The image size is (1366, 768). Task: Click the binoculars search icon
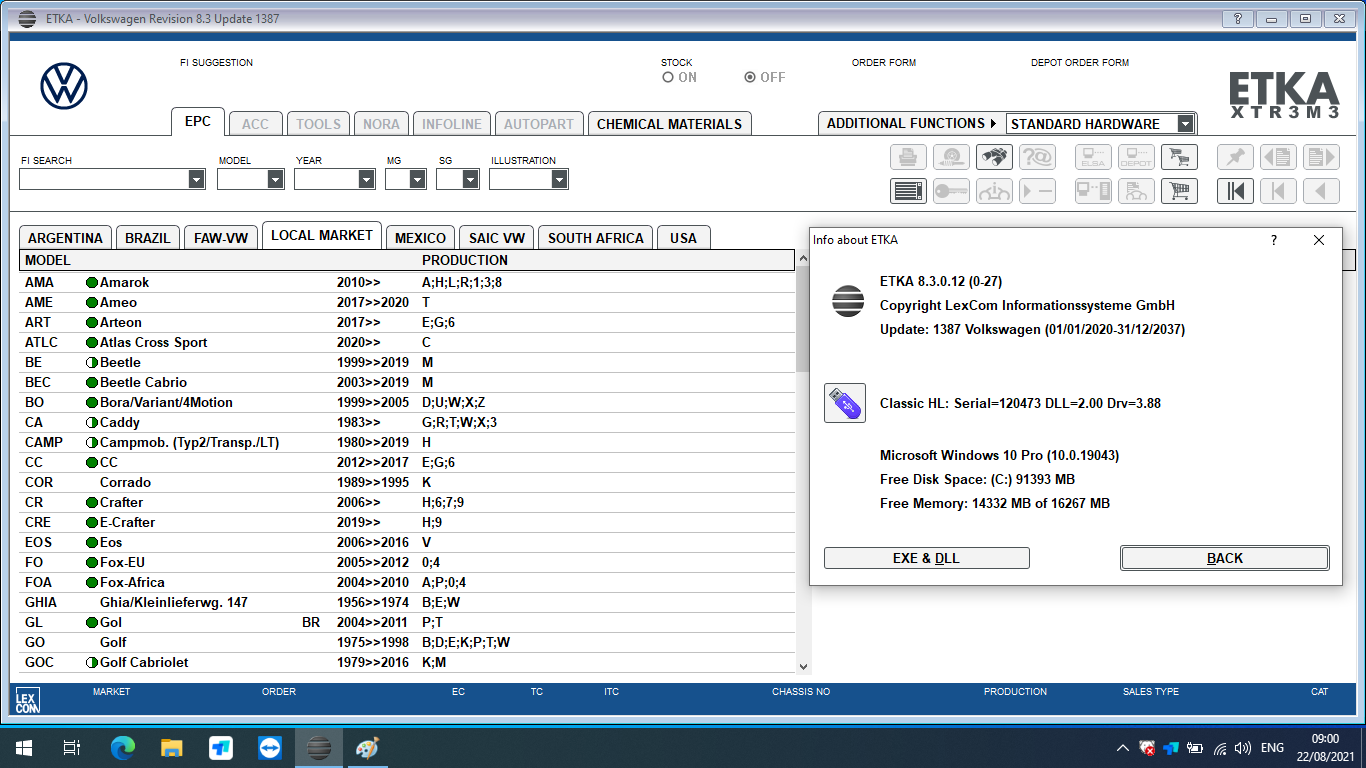point(994,157)
